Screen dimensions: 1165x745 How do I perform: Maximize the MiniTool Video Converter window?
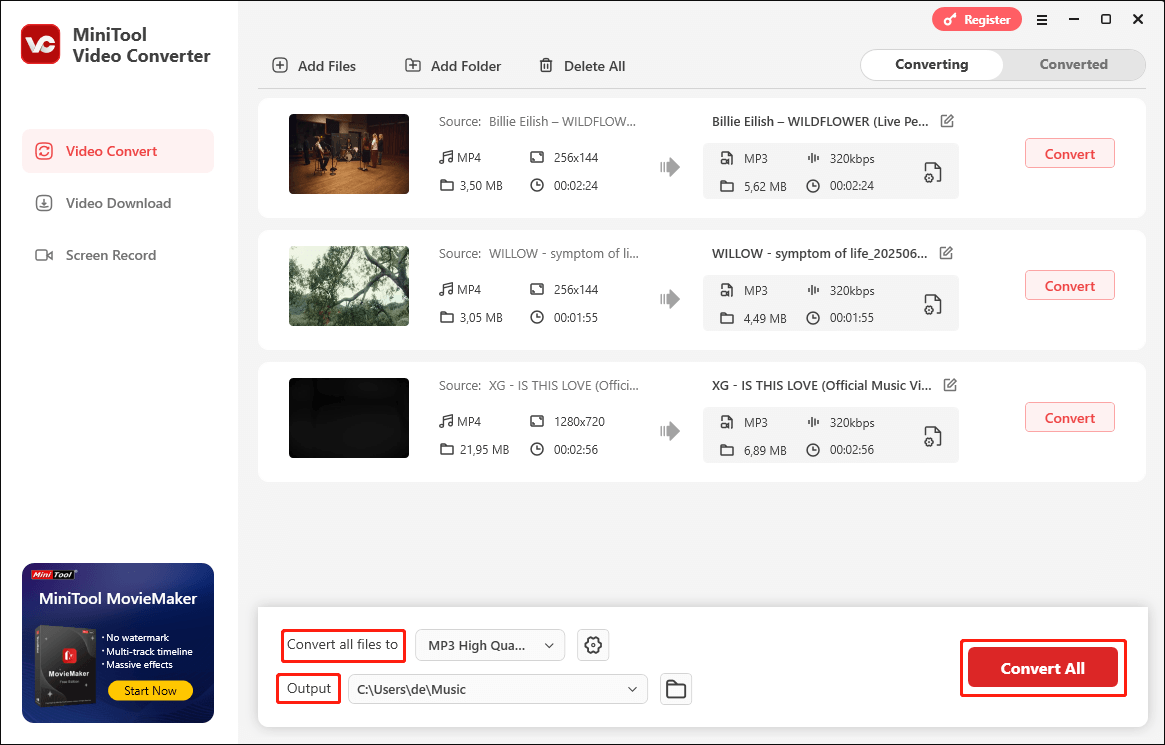(x=1106, y=20)
